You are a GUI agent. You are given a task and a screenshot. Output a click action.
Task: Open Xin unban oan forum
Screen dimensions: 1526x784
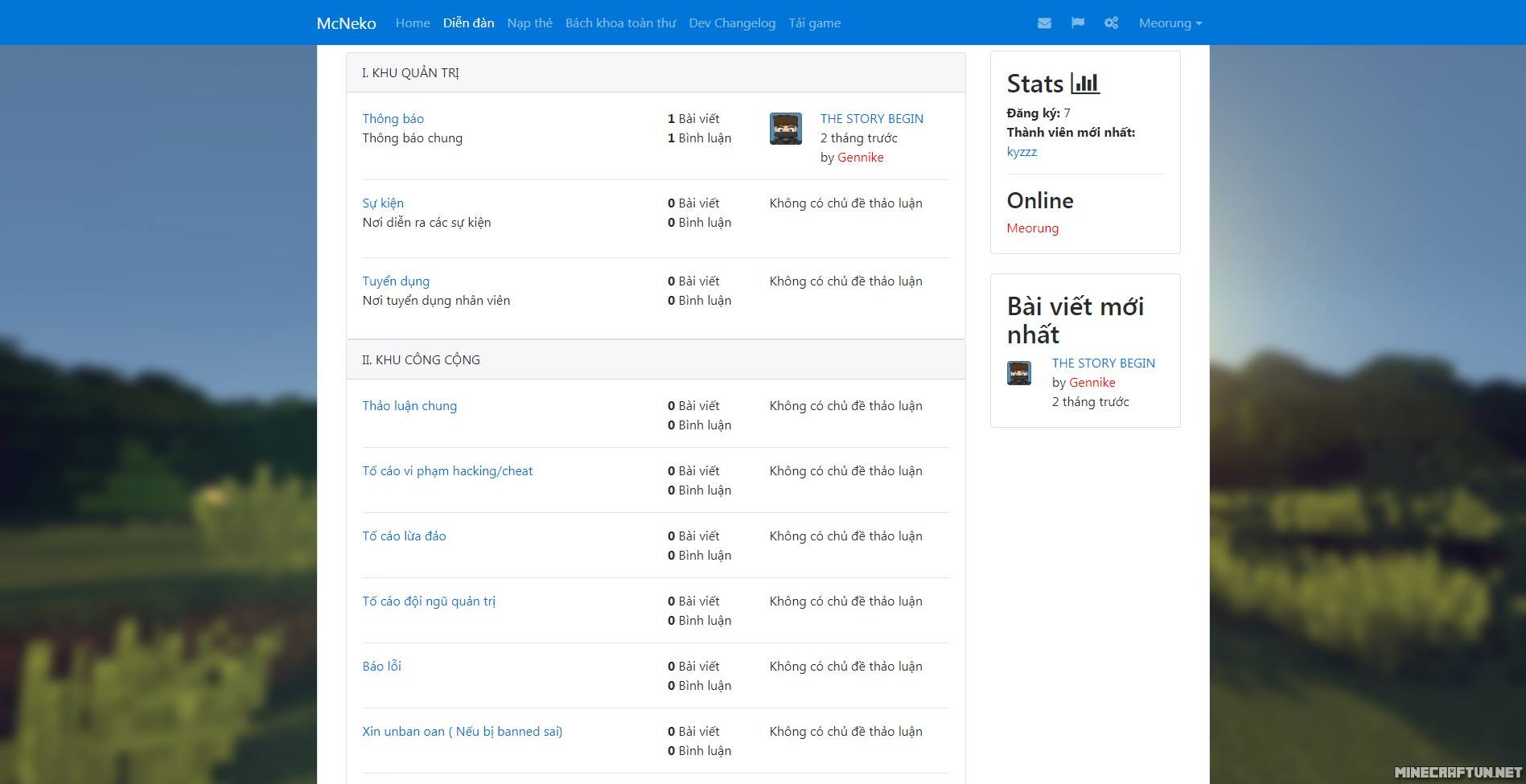pos(462,732)
